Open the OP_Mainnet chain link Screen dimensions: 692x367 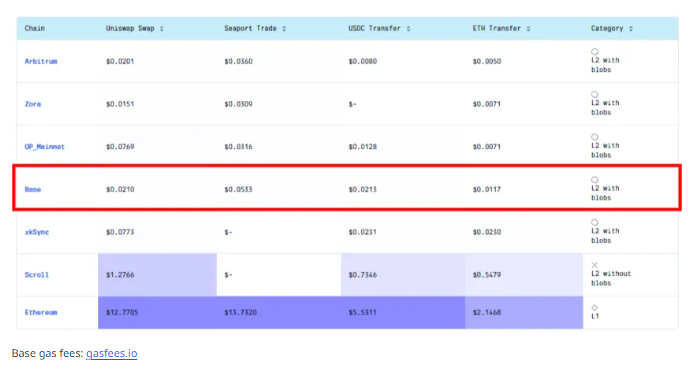tap(45, 147)
